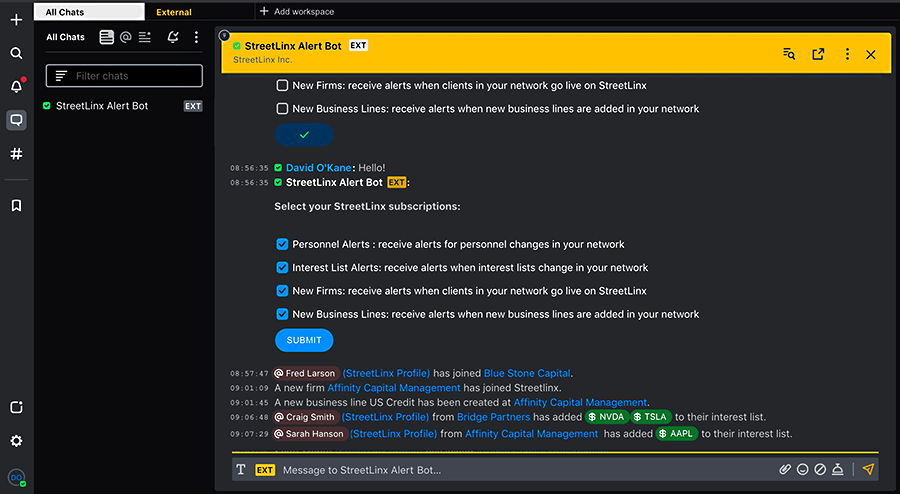Uncheck the Personnel Alerts checkbox
Viewport: 900px width, 494px height.
[x=282, y=244]
